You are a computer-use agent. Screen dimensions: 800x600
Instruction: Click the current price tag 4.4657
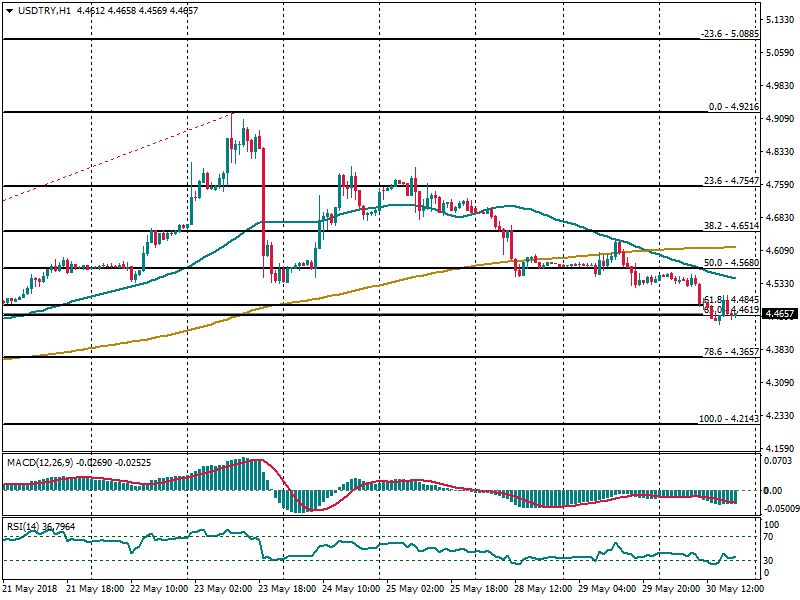(778, 314)
